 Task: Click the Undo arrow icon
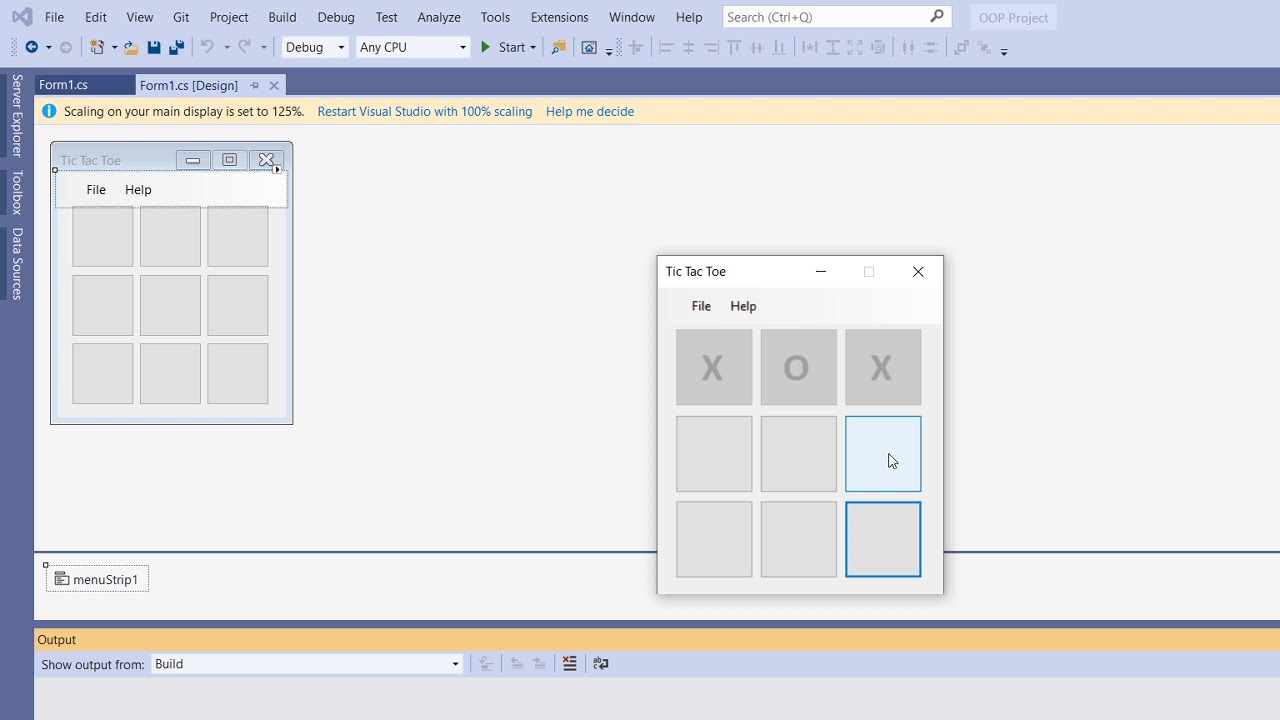207,47
